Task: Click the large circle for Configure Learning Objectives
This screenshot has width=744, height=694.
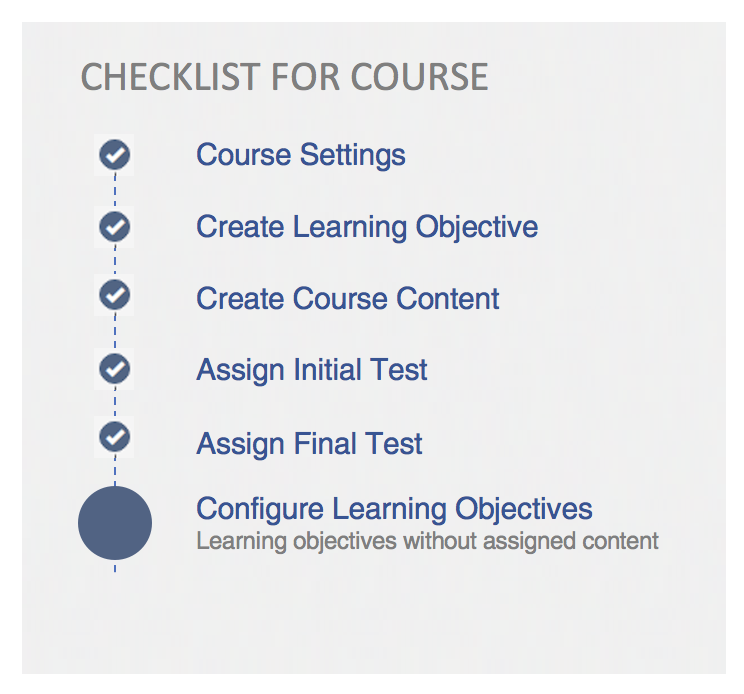Action: pos(115,523)
